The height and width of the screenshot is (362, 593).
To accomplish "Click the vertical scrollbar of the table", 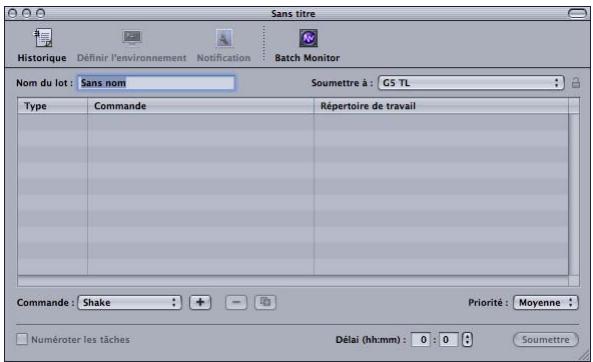I will click(574, 194).
